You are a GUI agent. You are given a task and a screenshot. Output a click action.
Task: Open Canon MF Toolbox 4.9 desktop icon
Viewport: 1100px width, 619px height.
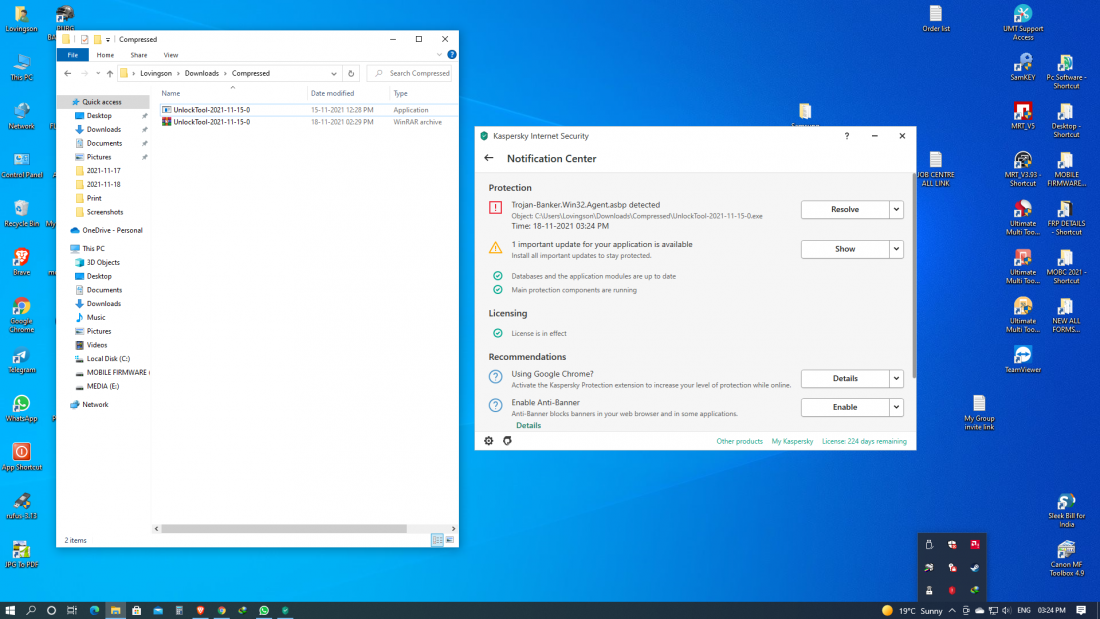1066,558
